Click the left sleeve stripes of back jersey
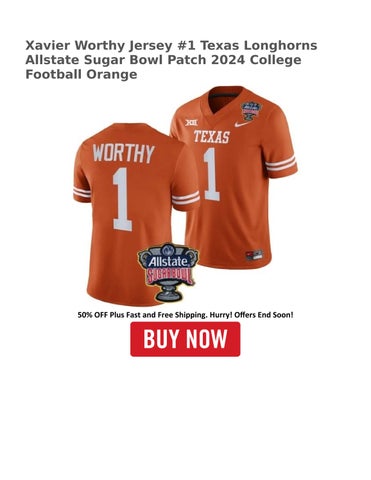 pos(82,193)
